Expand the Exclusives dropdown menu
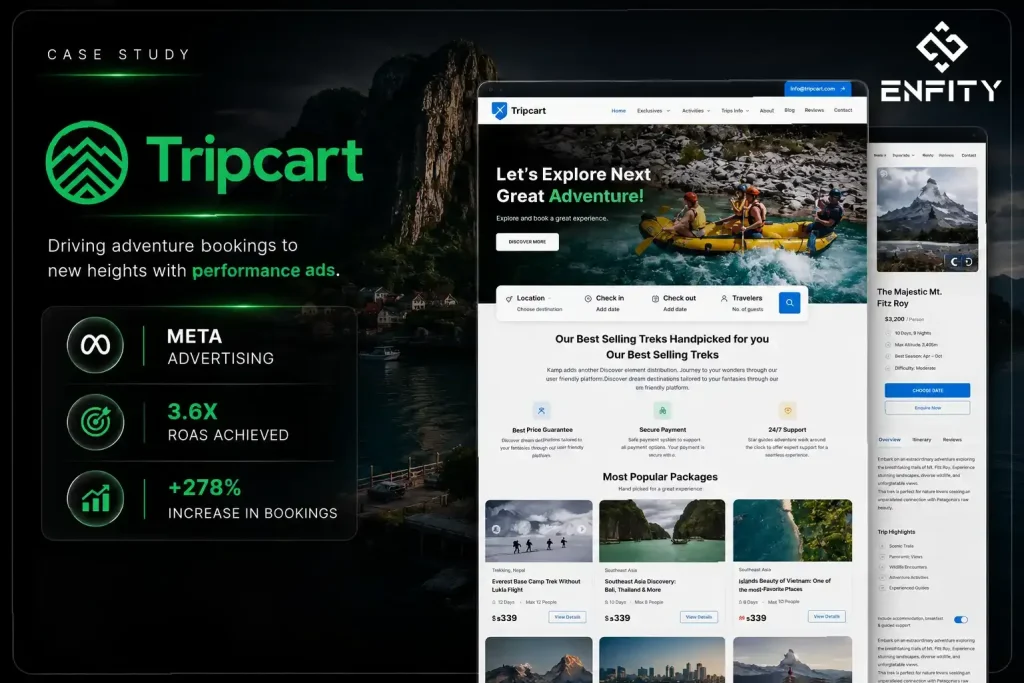 (654, 111)
